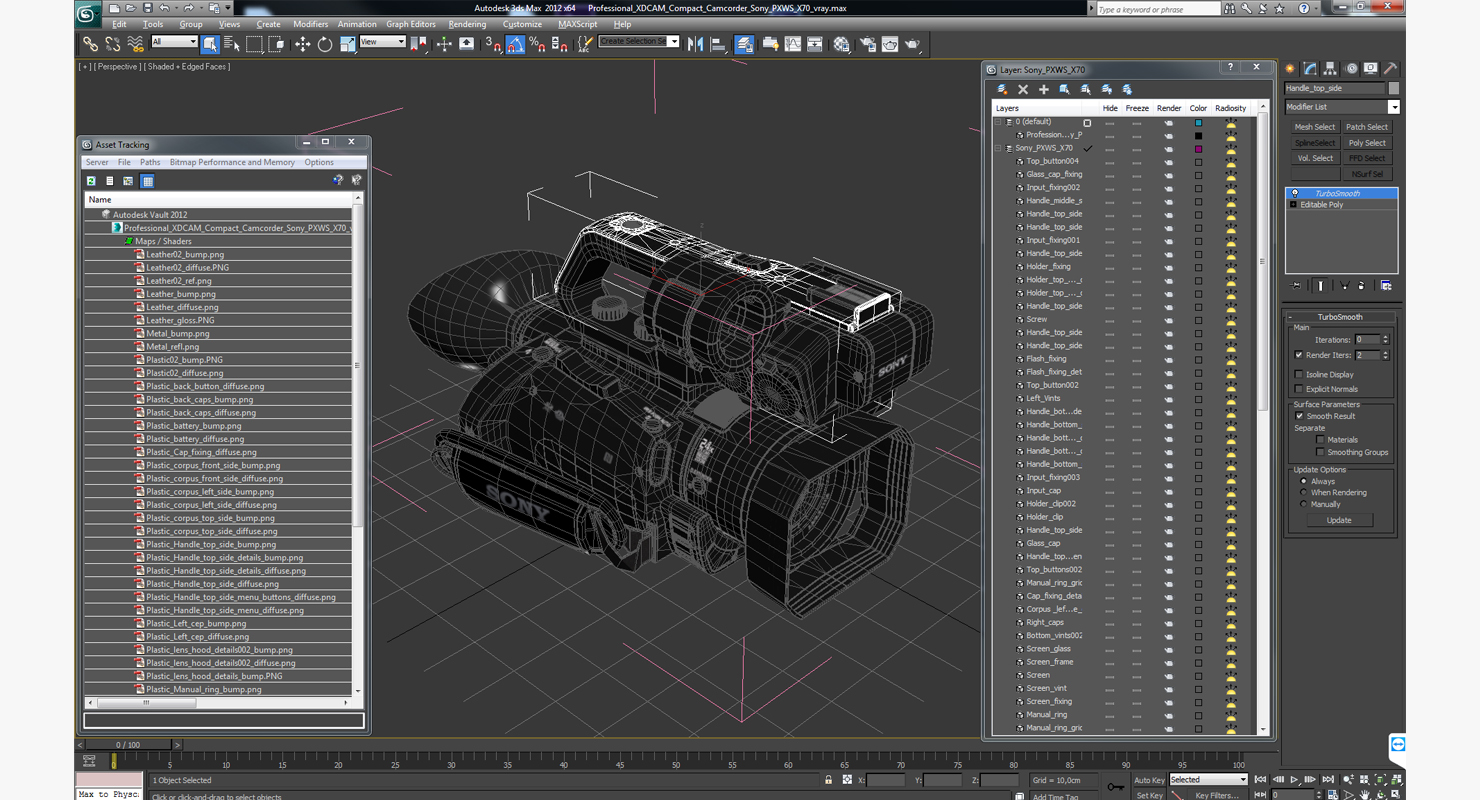This screenshot has height=800, width=1480.
Task: Open Curve Editor from toolbar
Action: [793, 44]
